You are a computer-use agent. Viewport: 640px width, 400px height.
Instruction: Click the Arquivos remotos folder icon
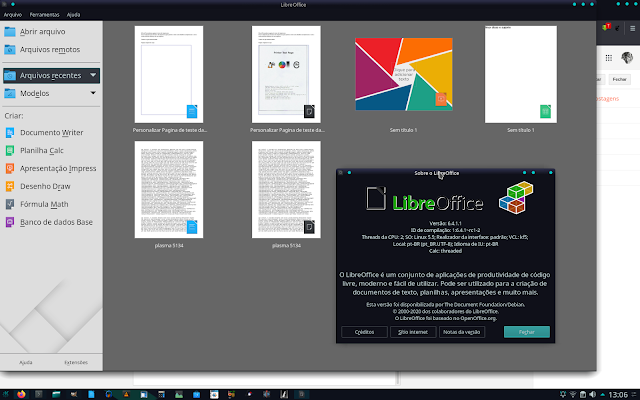(10, 49)
